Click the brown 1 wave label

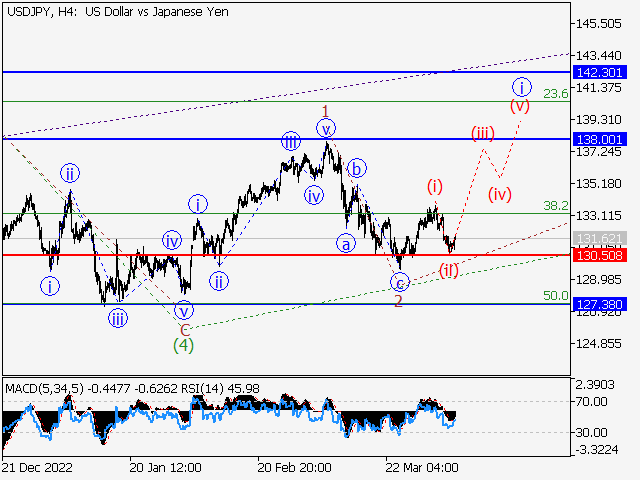pyautogui.click(x=325, y=111)
